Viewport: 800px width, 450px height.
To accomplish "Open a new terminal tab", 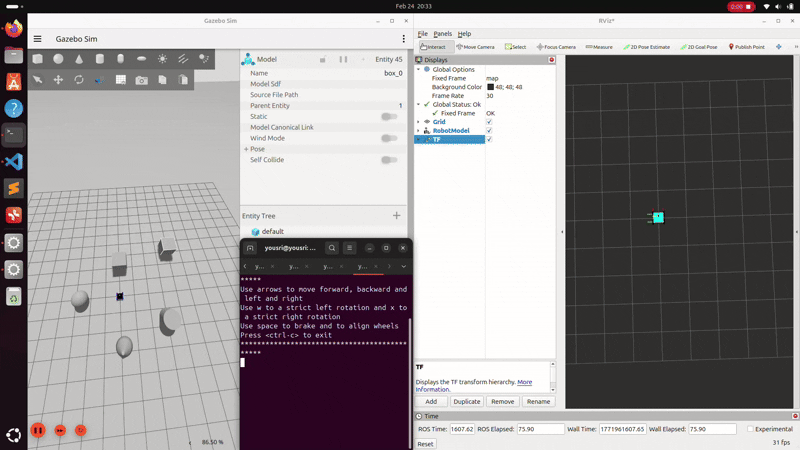I will pyautogui.click(x=250, y=248).
